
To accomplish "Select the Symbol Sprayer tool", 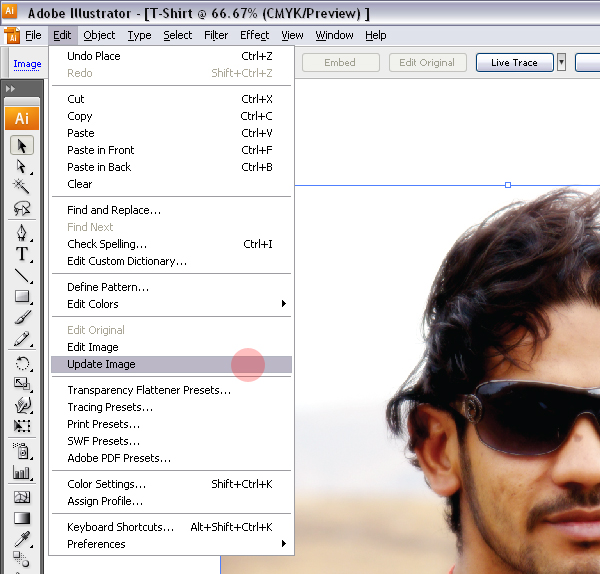I will pos(22,451).
